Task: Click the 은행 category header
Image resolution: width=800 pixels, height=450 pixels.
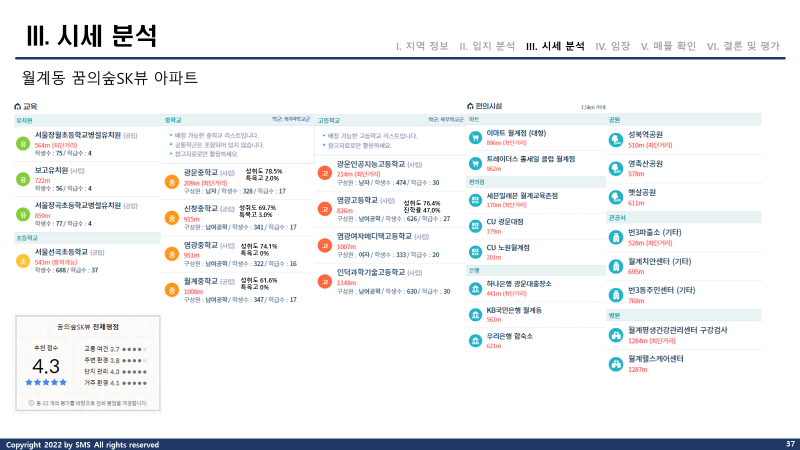Action: [x=536, y=270]
